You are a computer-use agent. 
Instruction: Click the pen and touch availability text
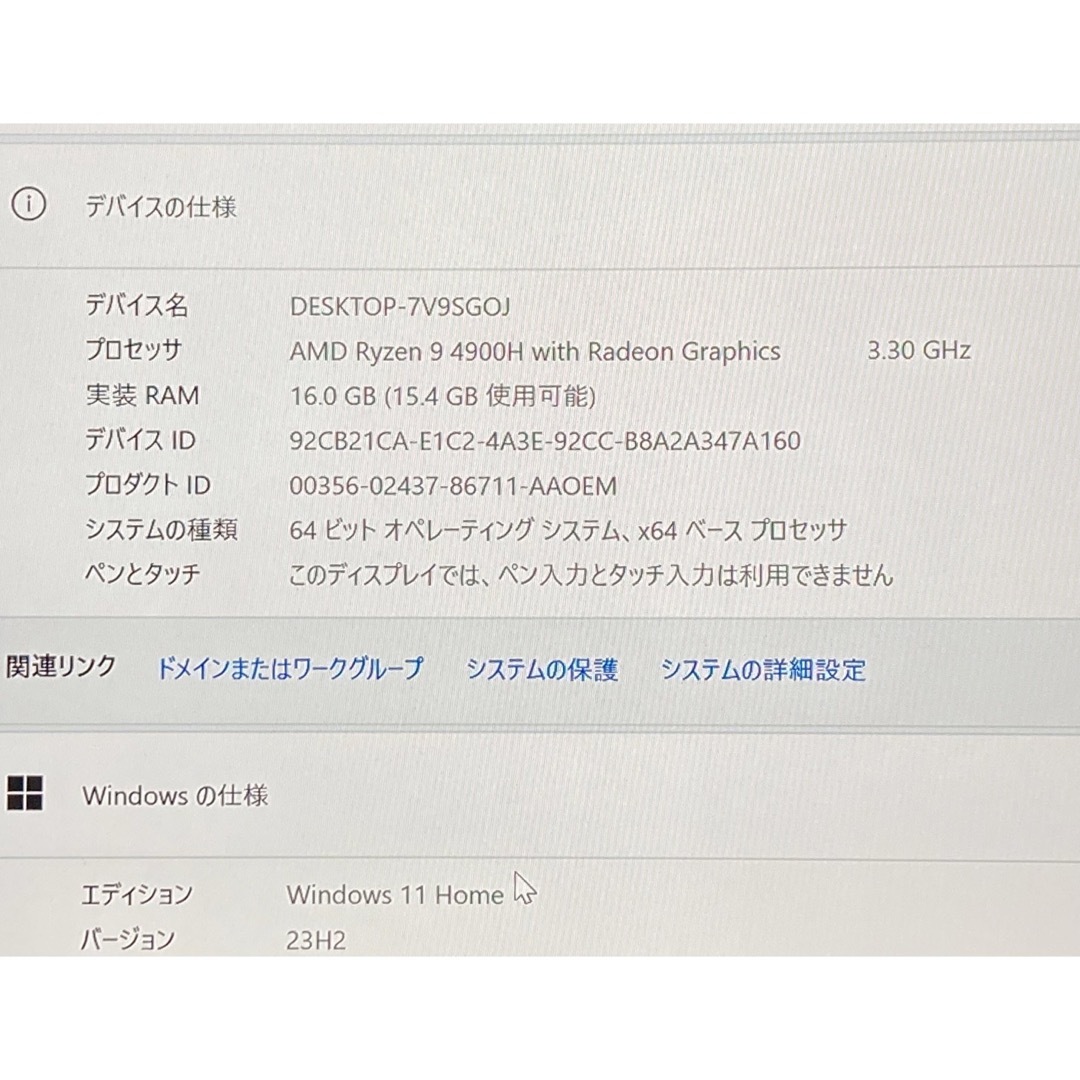(x=591, y=574)
